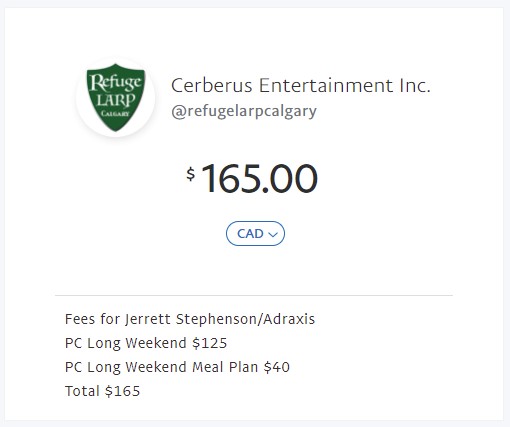The width and height of the screenshot is (510, 427).
Task: Expand the chevron arrow beside CAD
Action: 273,235
